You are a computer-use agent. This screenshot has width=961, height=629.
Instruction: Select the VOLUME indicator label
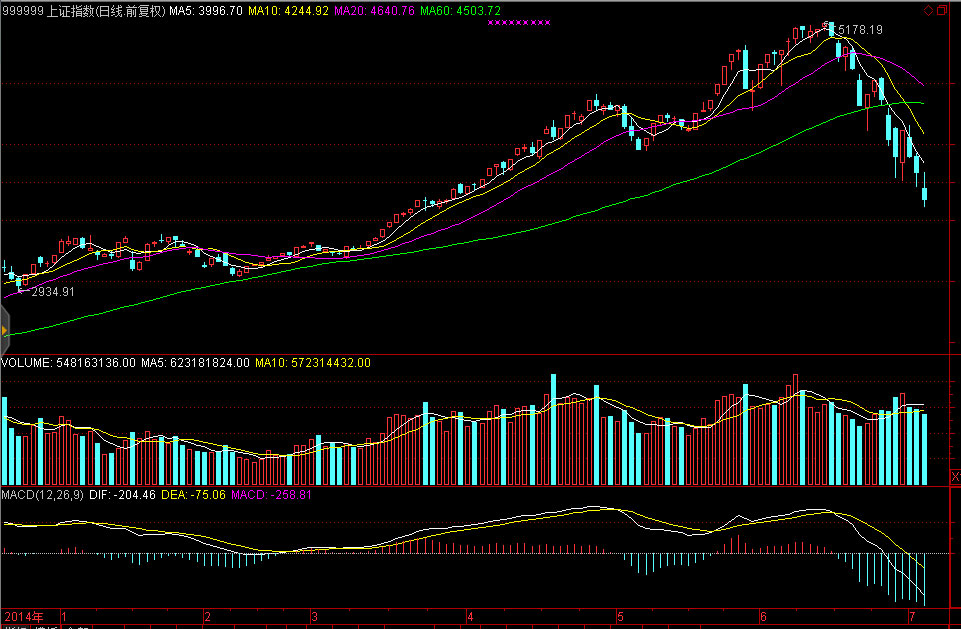[68, 363]
